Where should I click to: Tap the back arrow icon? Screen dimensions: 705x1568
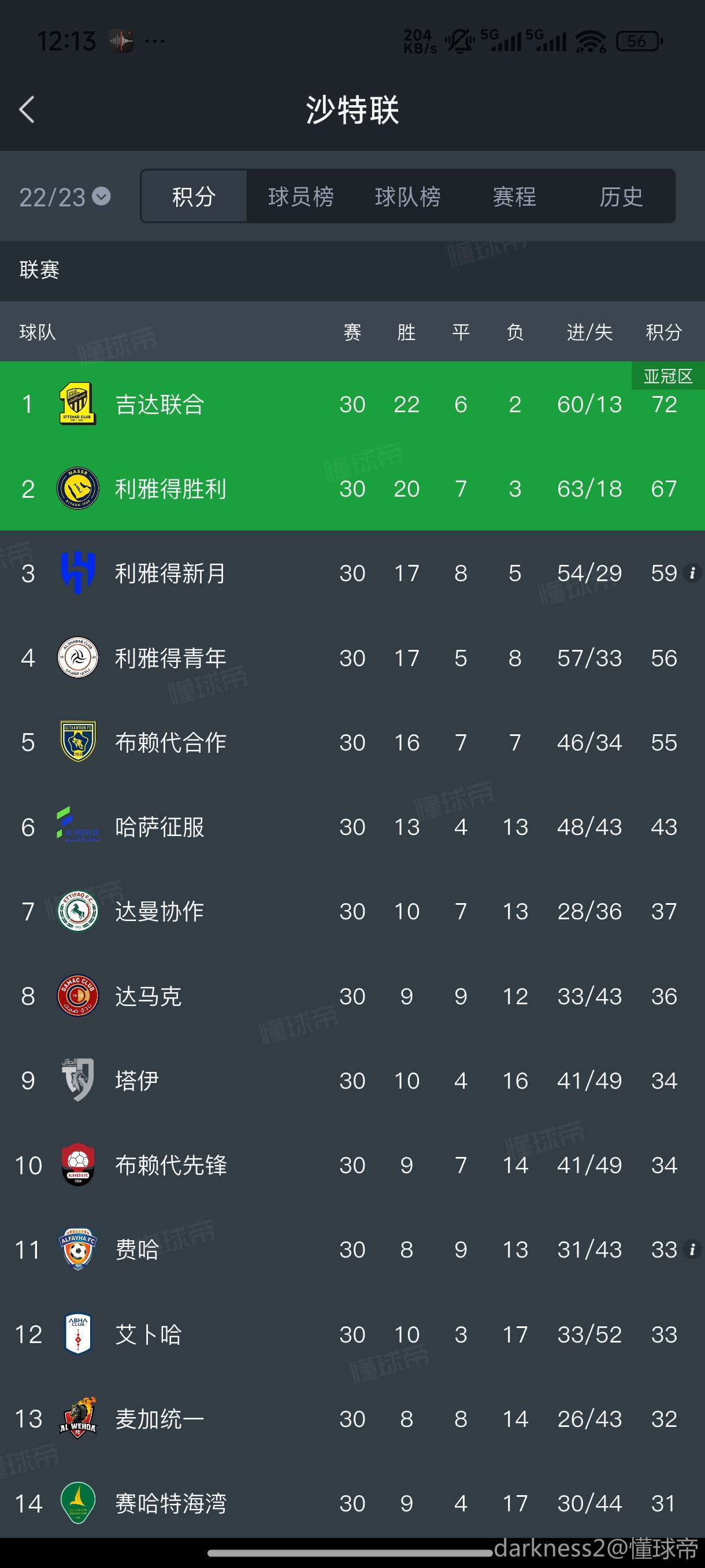click(27, 110)
